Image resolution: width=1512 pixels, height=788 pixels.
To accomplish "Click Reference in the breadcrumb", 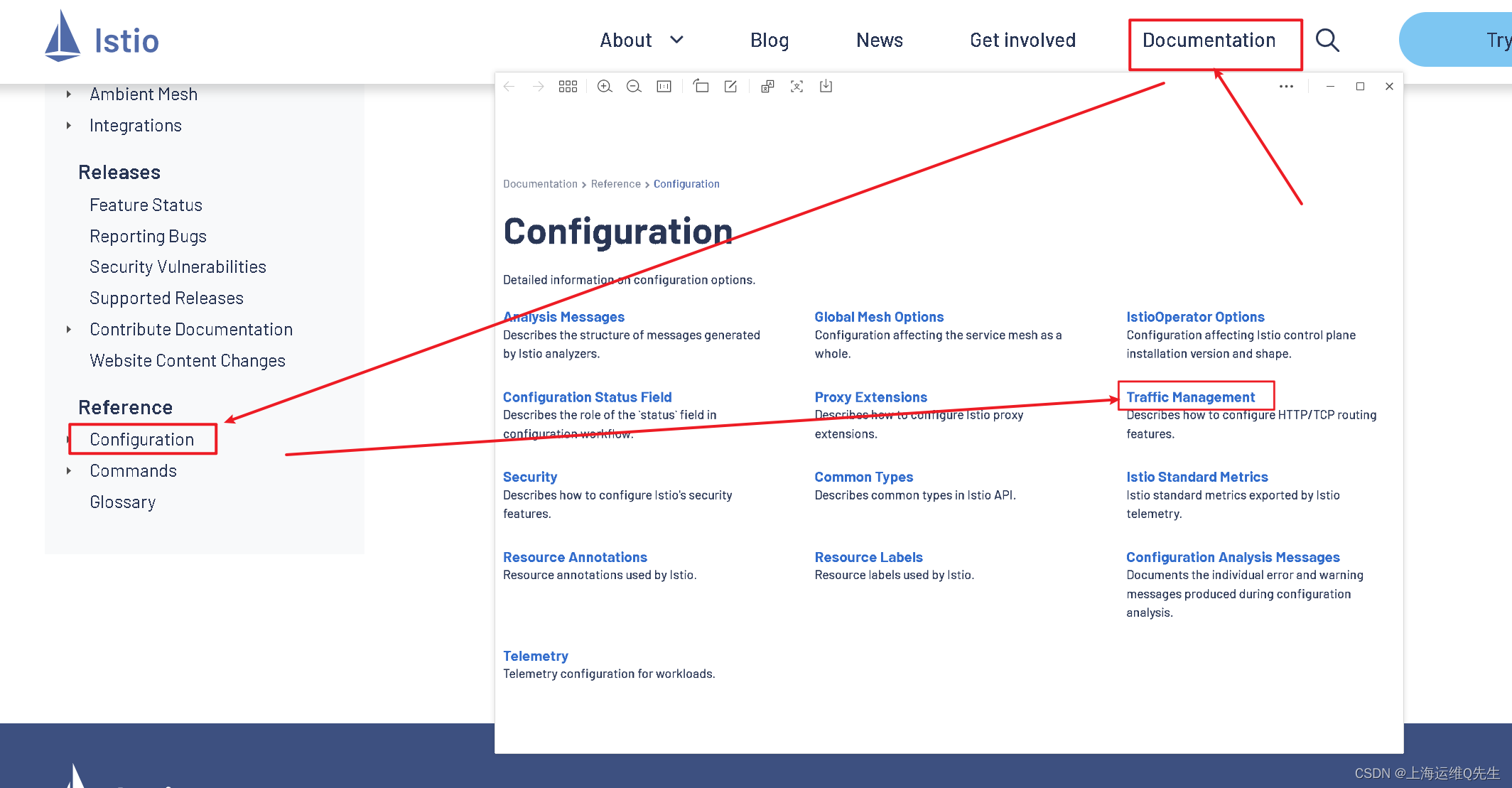I will pos(615,184).
